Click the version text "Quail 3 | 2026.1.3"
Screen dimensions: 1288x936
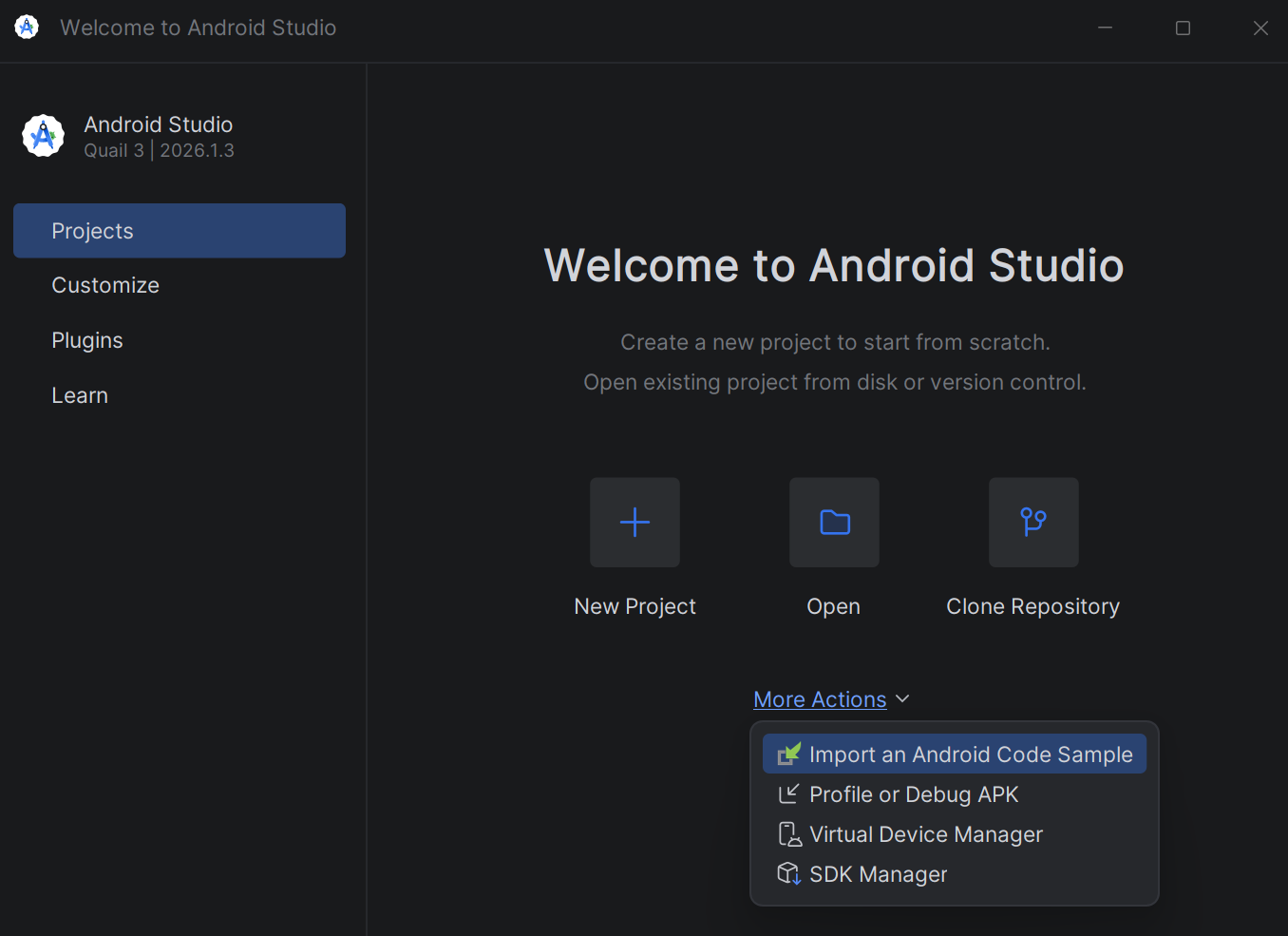(x=159, y=150)
